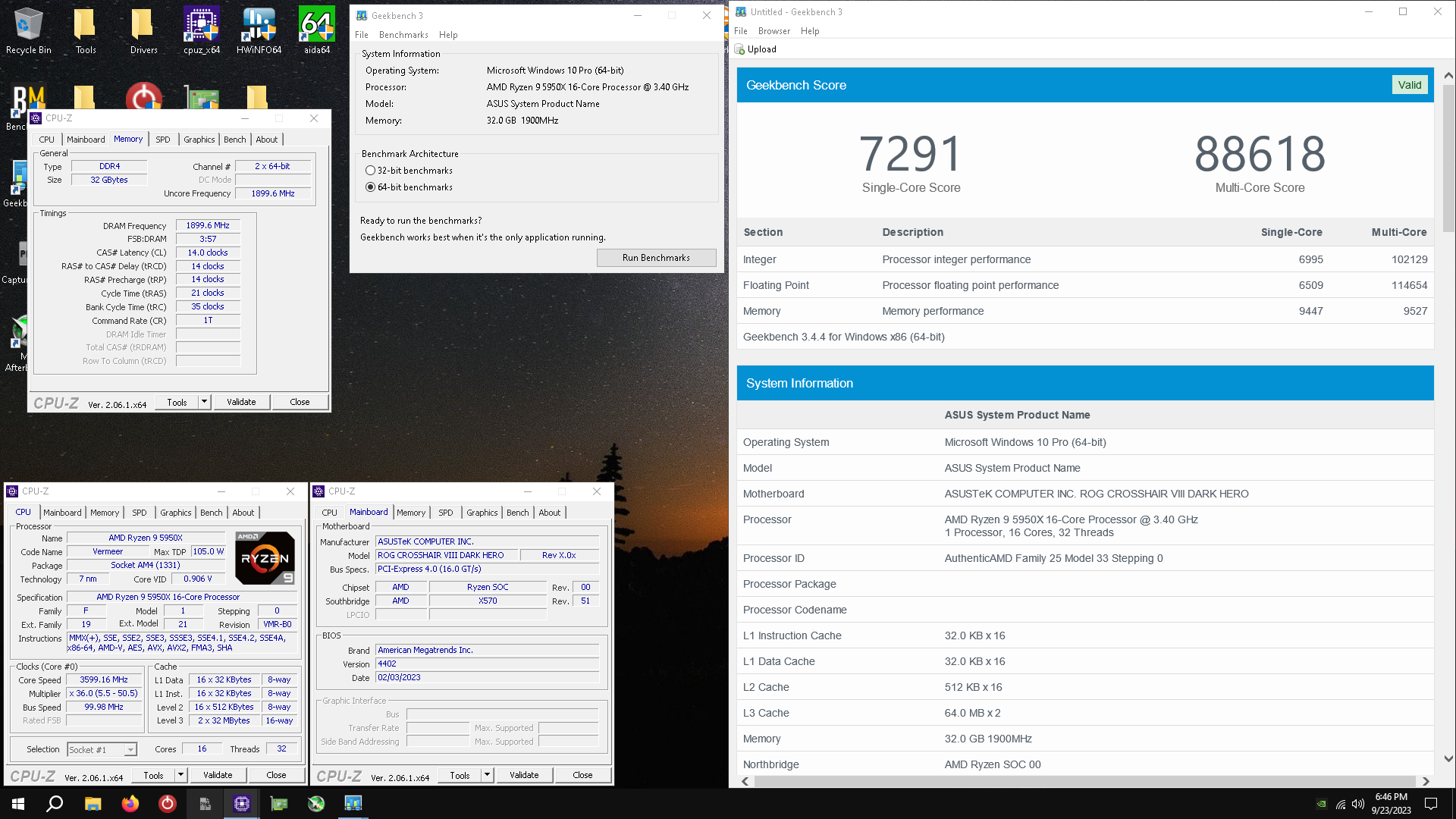Viewport: 1456px width, 819px height.
Task: Click Single-Core Score 7291
Action: pyautogui.click(x=911, y=154)
